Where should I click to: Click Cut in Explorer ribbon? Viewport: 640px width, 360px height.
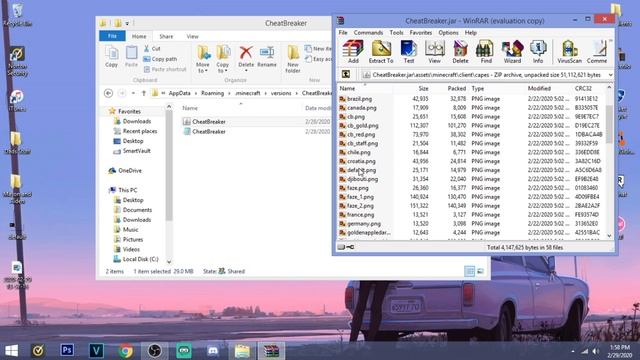[152, 49]
